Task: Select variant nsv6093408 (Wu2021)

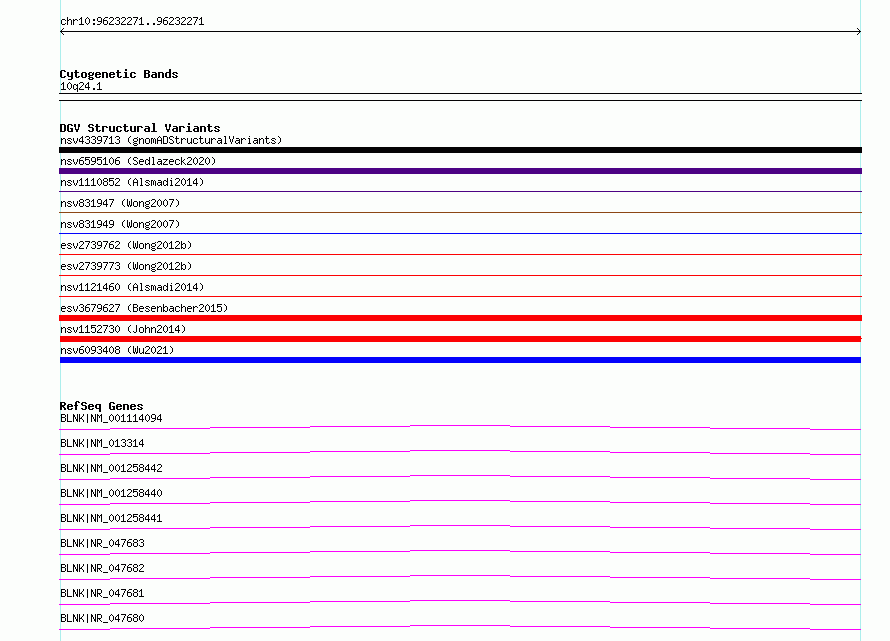Action: point(117,350)
